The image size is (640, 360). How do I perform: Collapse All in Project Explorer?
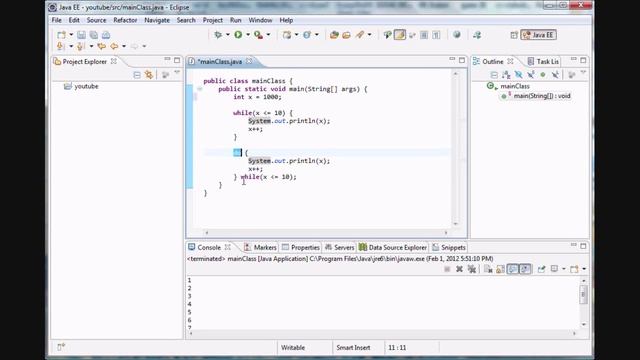(x=137, y=75)
